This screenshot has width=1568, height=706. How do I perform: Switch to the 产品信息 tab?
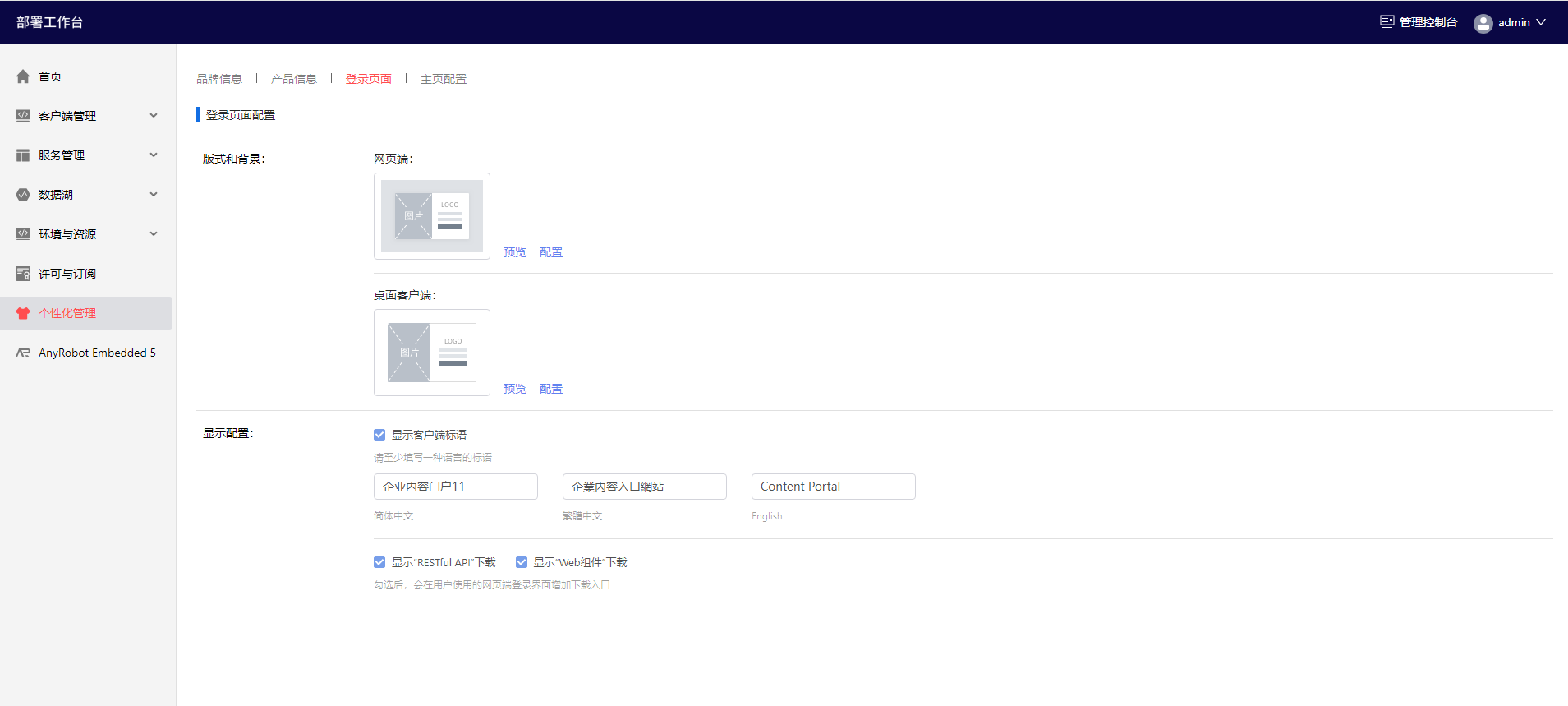(294, 79)
